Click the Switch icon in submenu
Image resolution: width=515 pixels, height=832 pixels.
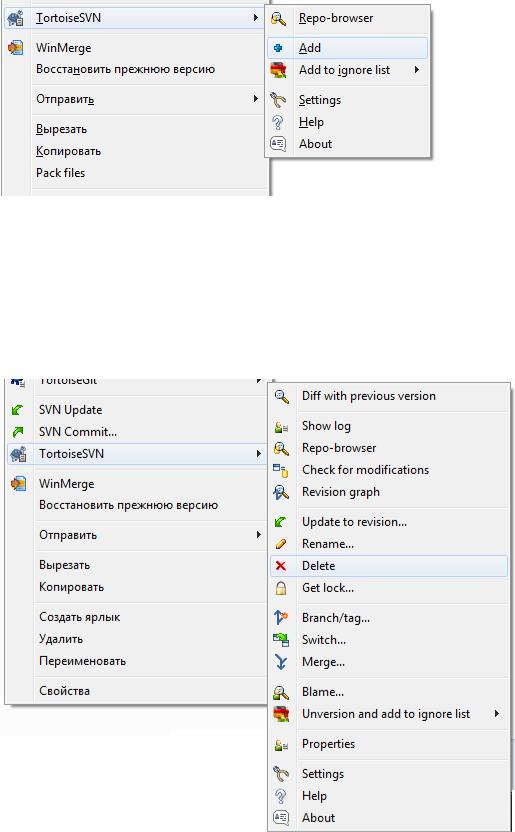[281, 640]
